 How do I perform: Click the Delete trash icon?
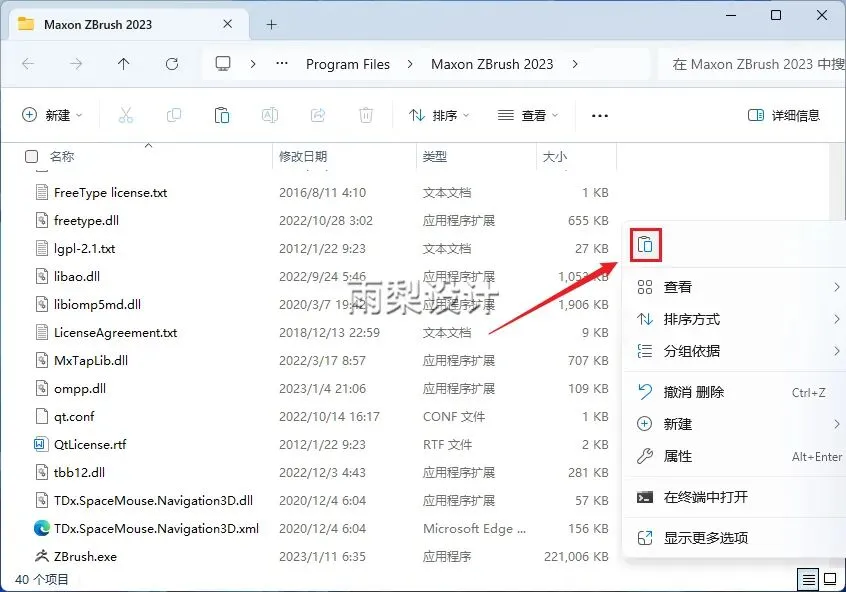(x=366, y=115)
